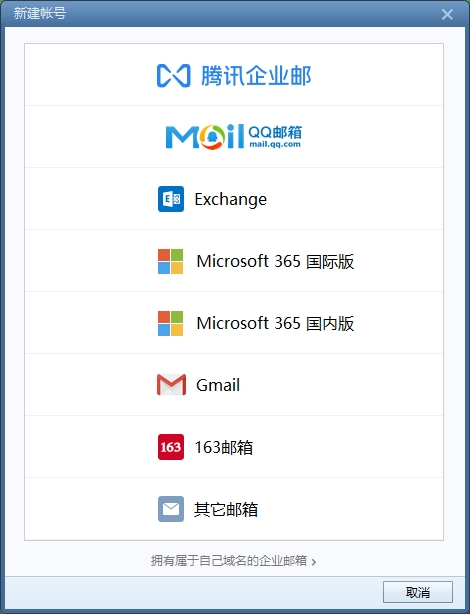Select the 腾讯企业邮 text label

pyautogui.click(x=256, y=76)
